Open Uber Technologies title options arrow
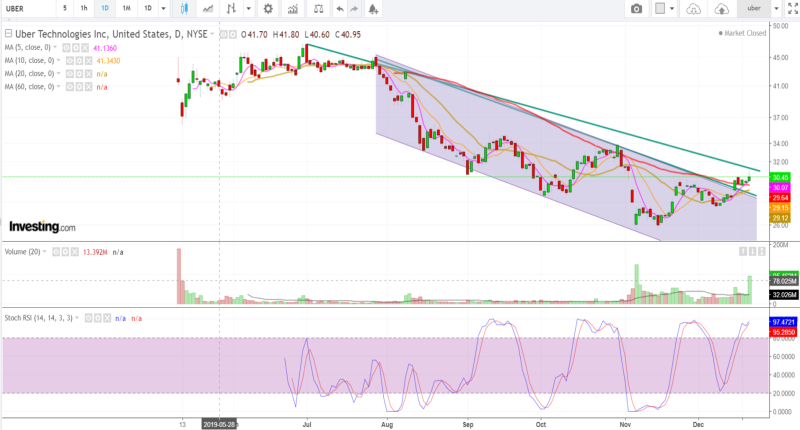Screen dimensions: 800x430 pyautogui.click(x=213, y=34)
